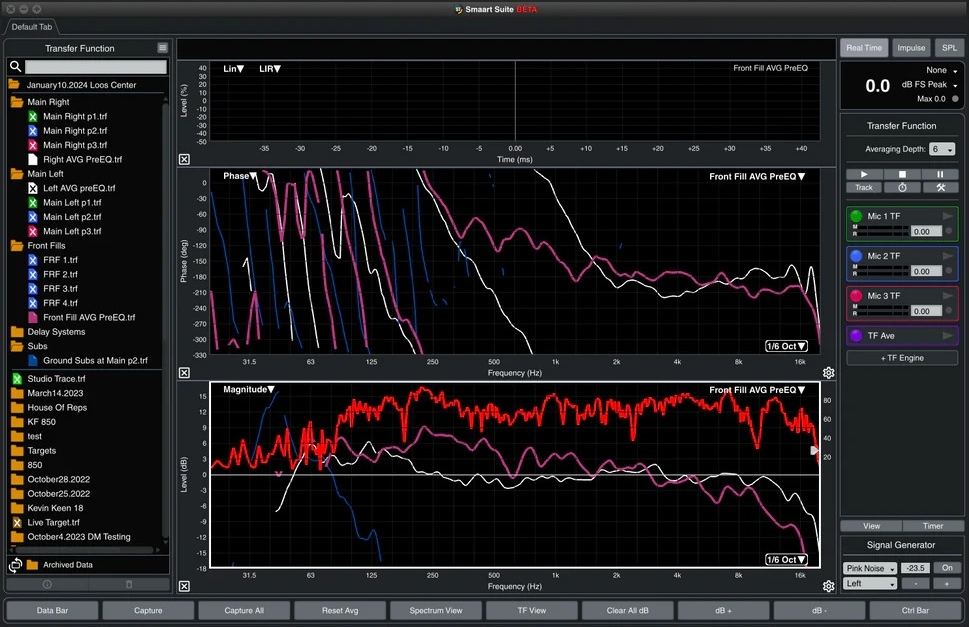Click the blue trace icon beside FRF 4.trf
The width and height of the screenshot is (969, 627).
click(x=33, y=303)
